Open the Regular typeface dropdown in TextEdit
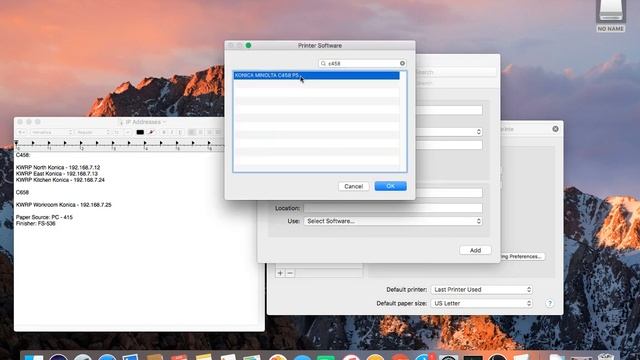 (93, 132)
